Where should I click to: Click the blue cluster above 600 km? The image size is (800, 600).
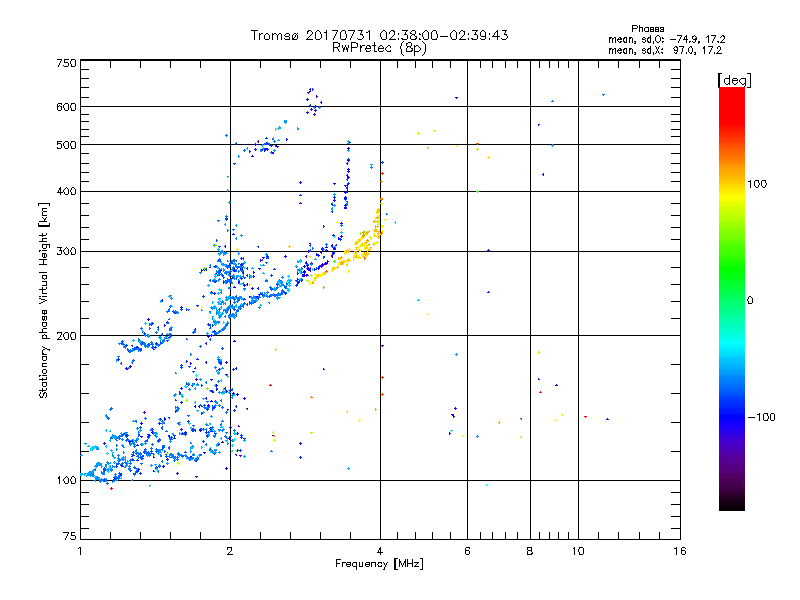coord(313,102)
